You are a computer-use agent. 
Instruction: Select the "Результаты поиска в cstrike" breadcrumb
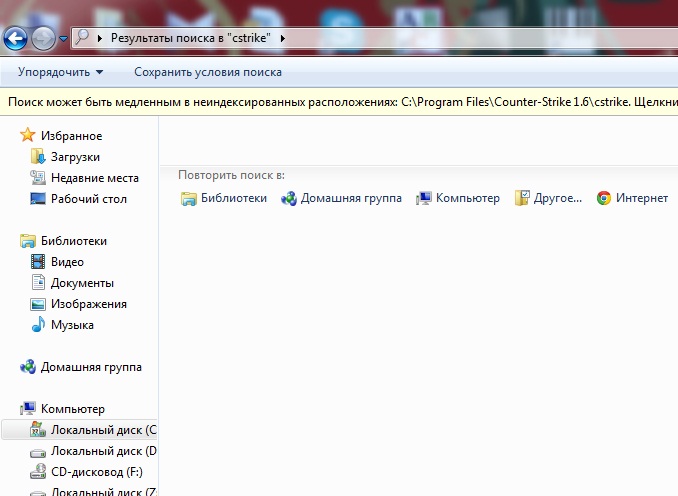[x=191, y=38]
